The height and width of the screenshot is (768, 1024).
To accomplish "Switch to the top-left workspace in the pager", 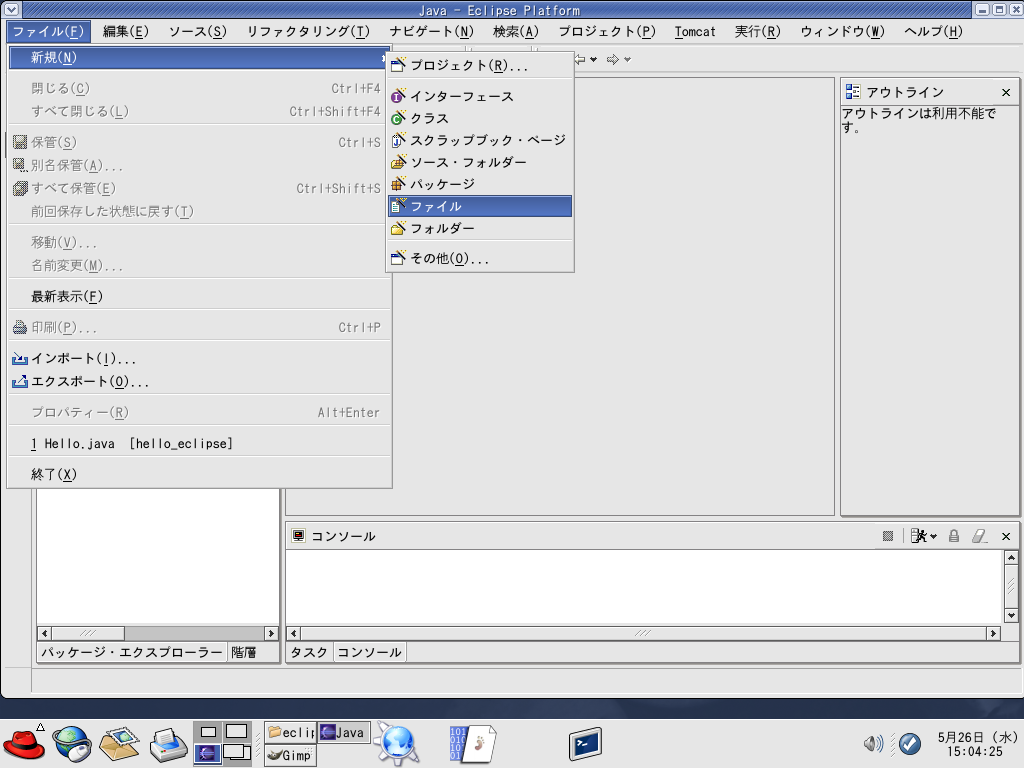I will coord(208,732).
